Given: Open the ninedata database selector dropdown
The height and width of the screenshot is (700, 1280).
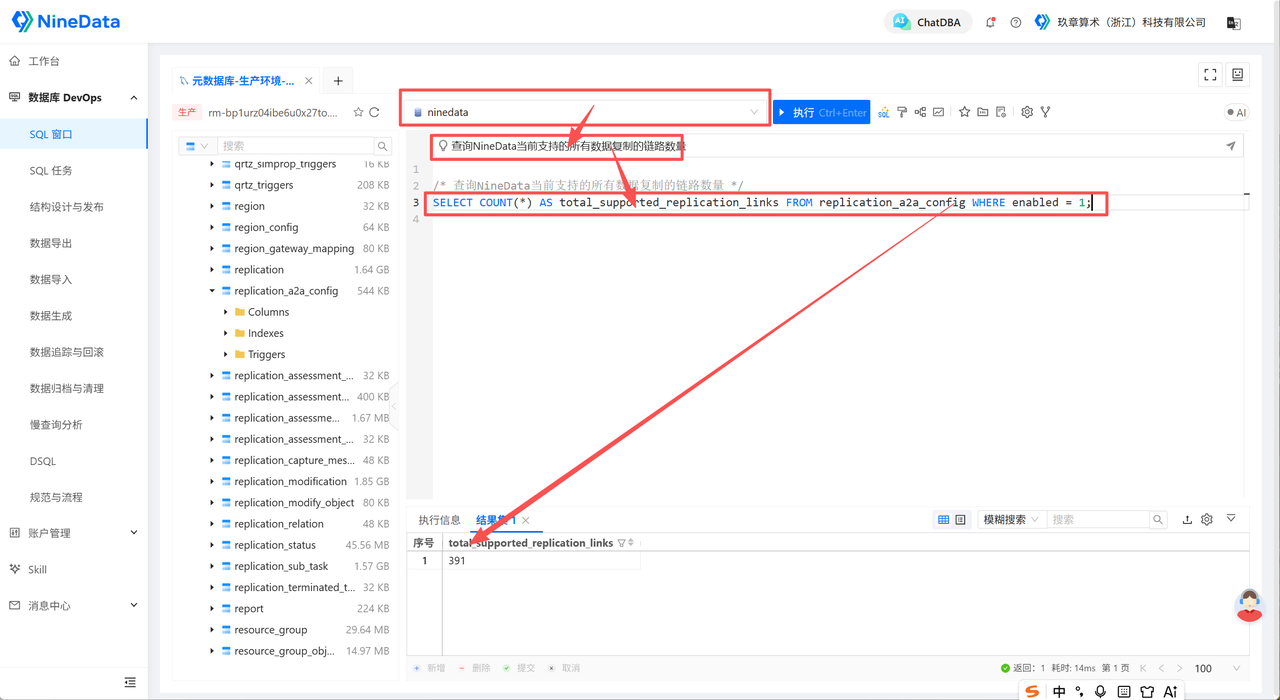Looking at the screenshot, I should click(586, 112).
